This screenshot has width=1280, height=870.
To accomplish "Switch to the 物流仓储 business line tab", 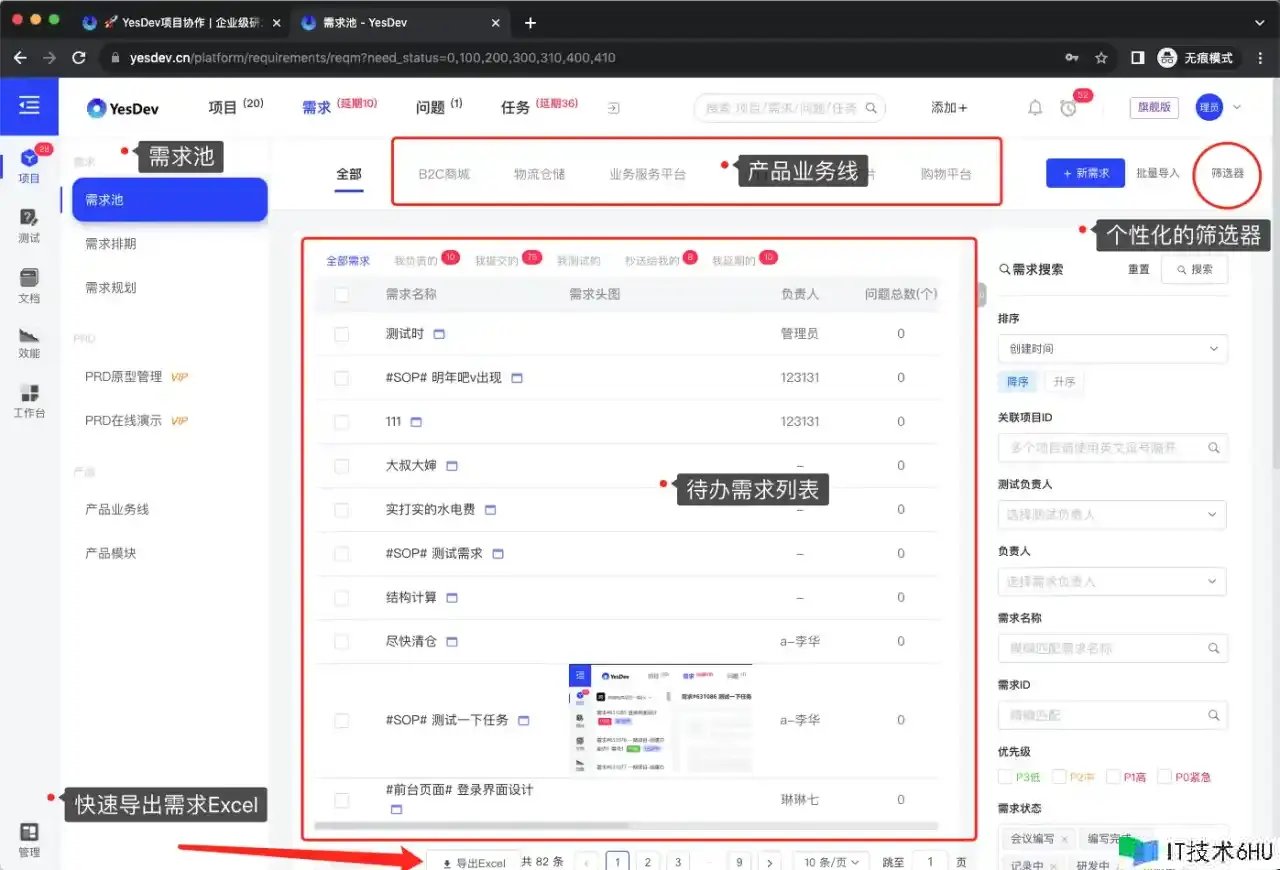I will pos(539,174).
